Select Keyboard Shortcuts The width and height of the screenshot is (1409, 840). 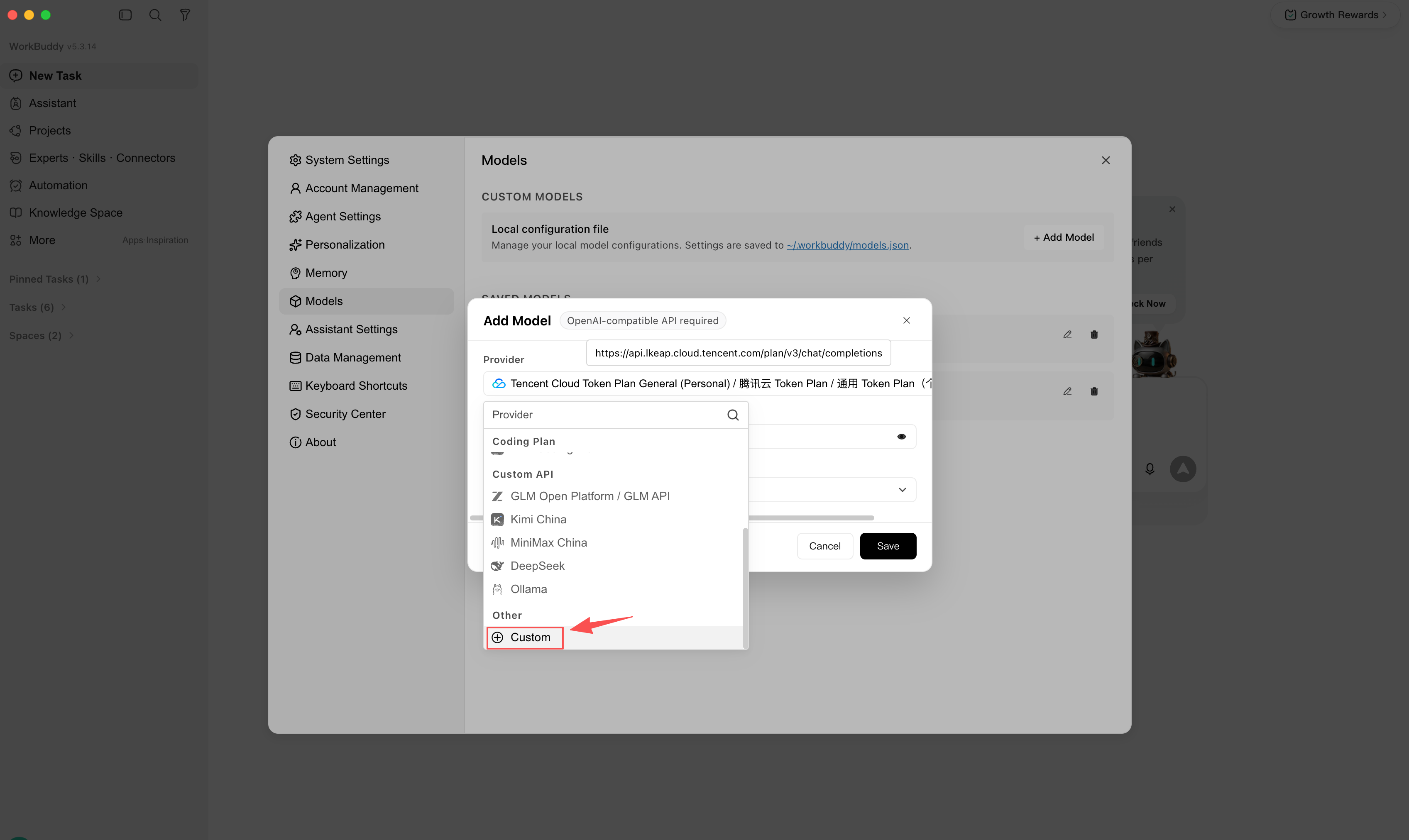tap(366, 386)
